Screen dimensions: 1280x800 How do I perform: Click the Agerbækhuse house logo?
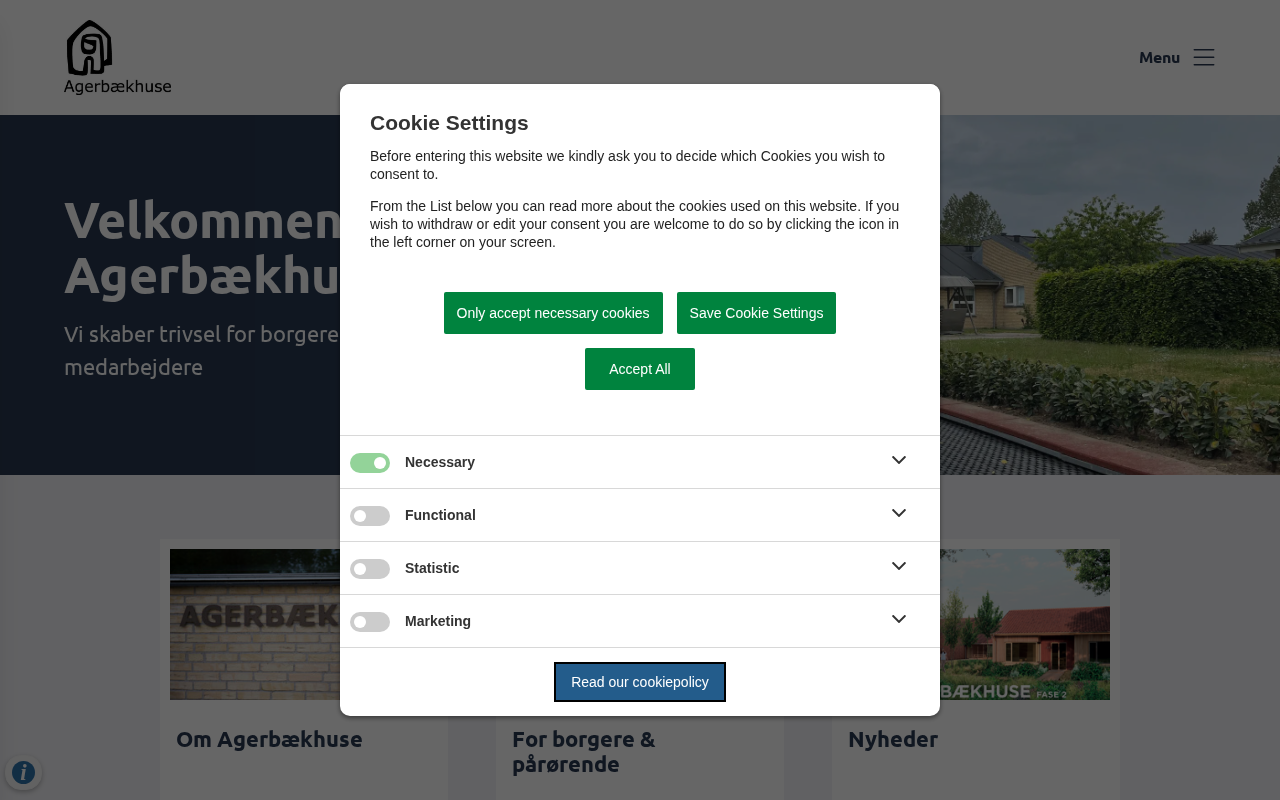coord(117,57)
